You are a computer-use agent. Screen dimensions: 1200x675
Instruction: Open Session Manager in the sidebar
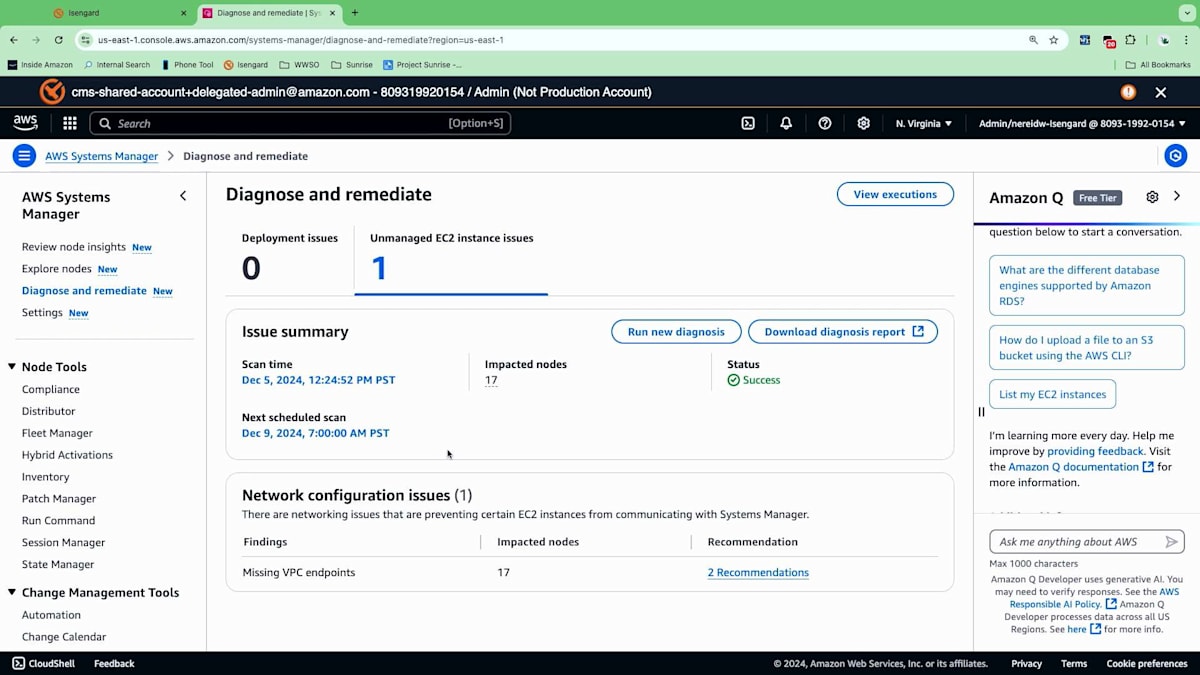coord(63,542)
